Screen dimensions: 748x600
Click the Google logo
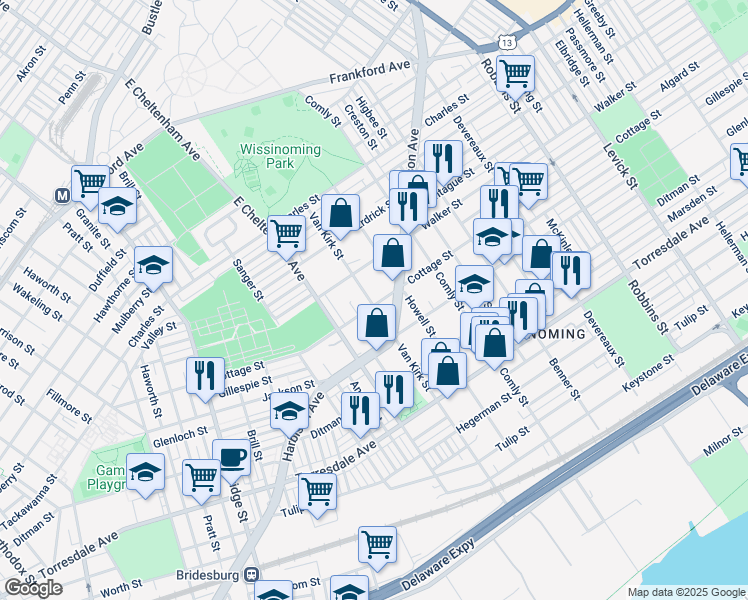click(x=34, y=589)
